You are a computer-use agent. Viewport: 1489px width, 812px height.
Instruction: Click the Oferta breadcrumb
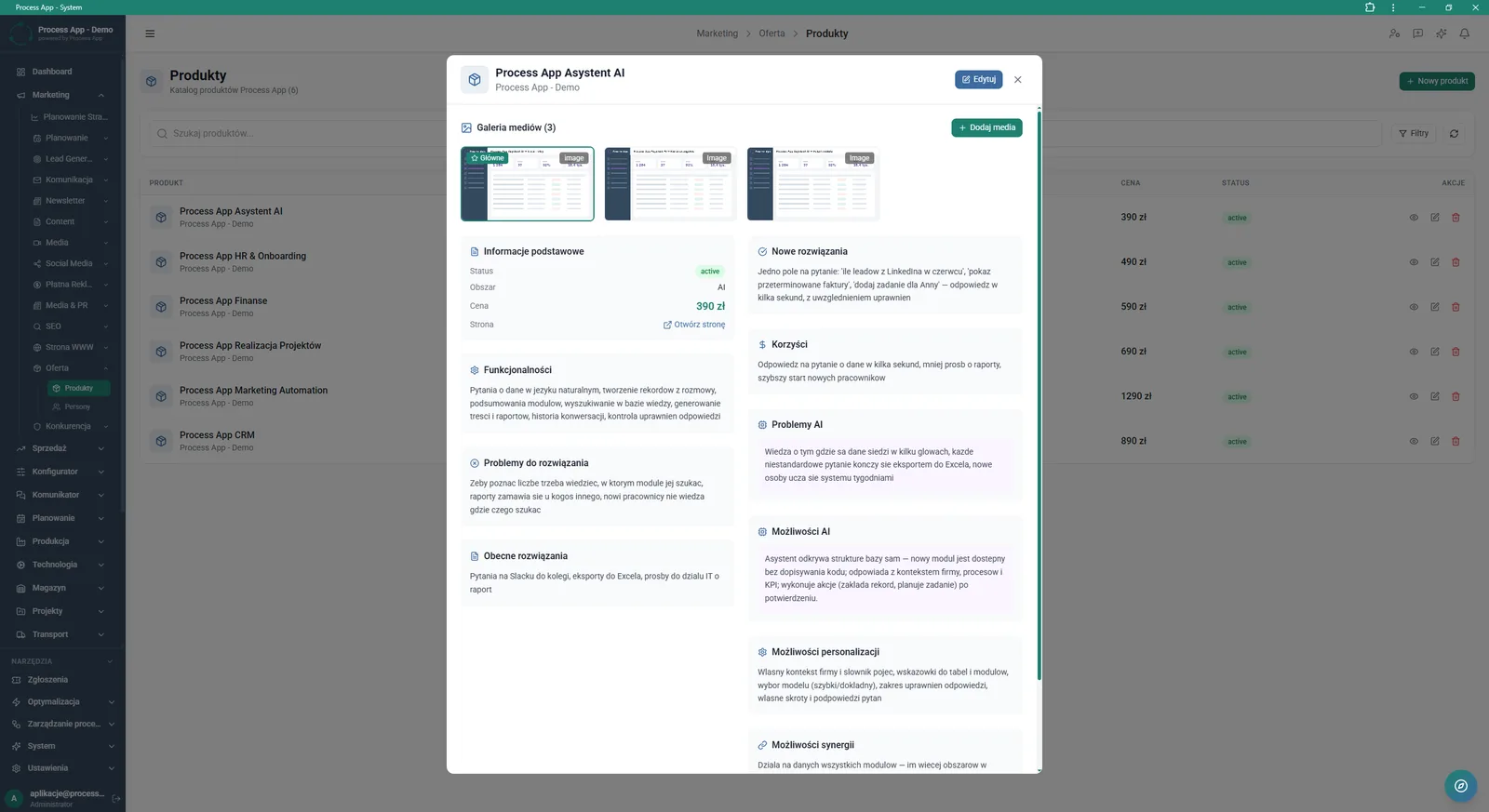pos(771,33)
